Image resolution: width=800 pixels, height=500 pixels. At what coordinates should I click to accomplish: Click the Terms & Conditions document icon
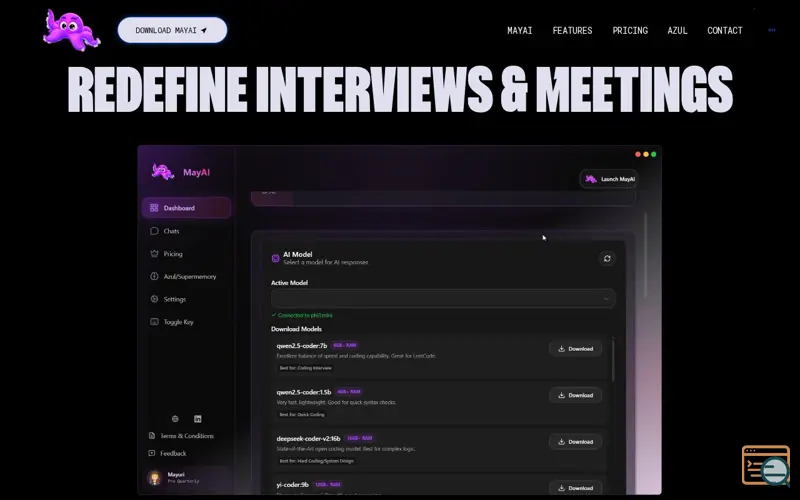coord(152,436)
